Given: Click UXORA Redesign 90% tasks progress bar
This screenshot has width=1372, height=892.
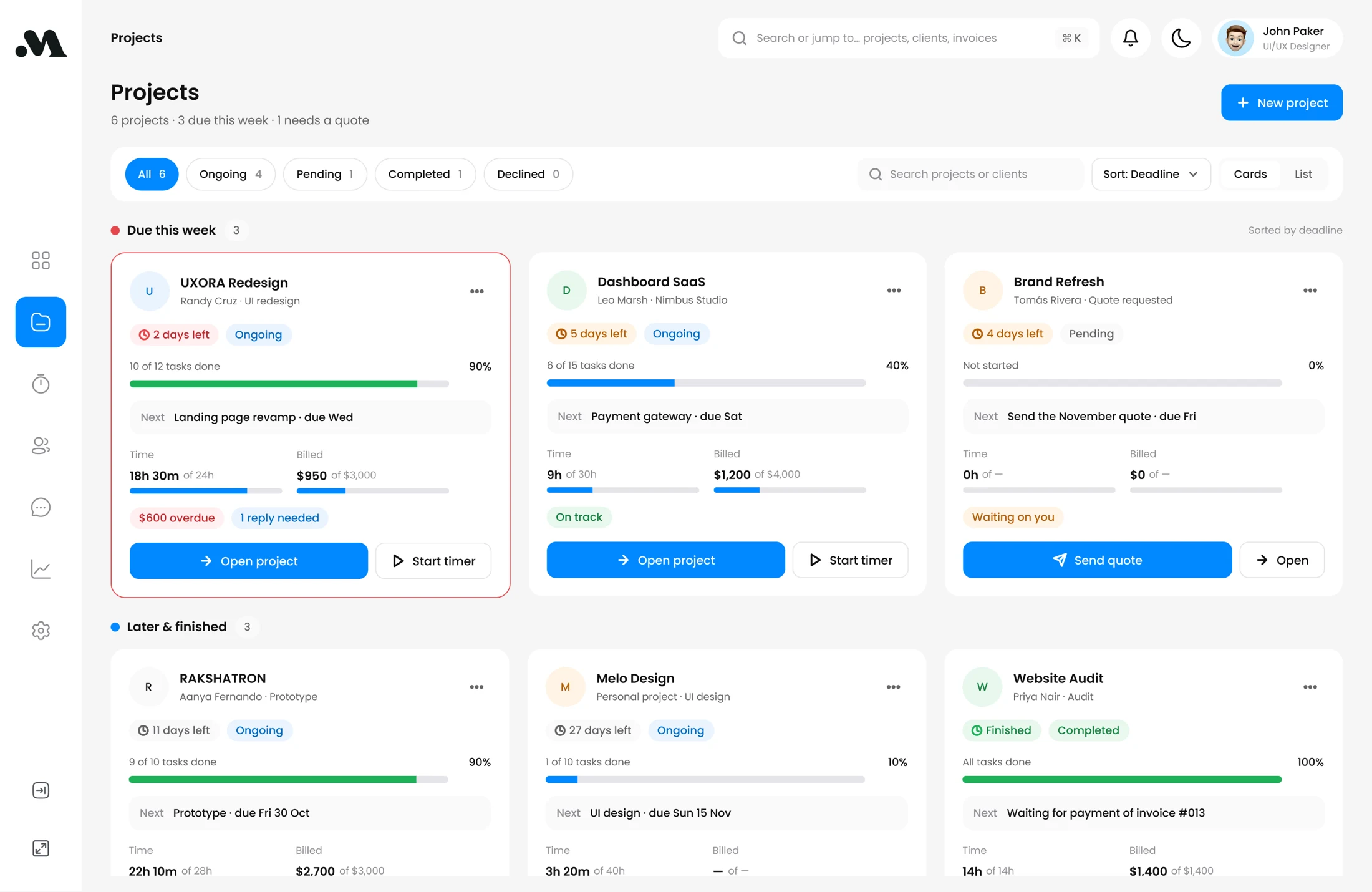Looking at the screenshot, I should point(289,384).
